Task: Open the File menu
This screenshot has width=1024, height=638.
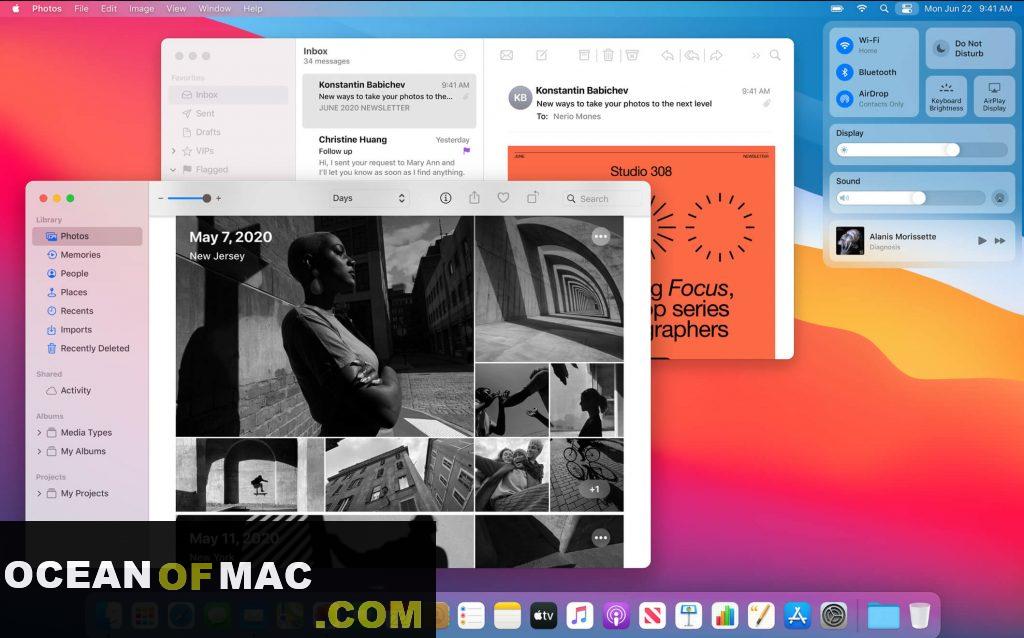Action: coord(81,8)
